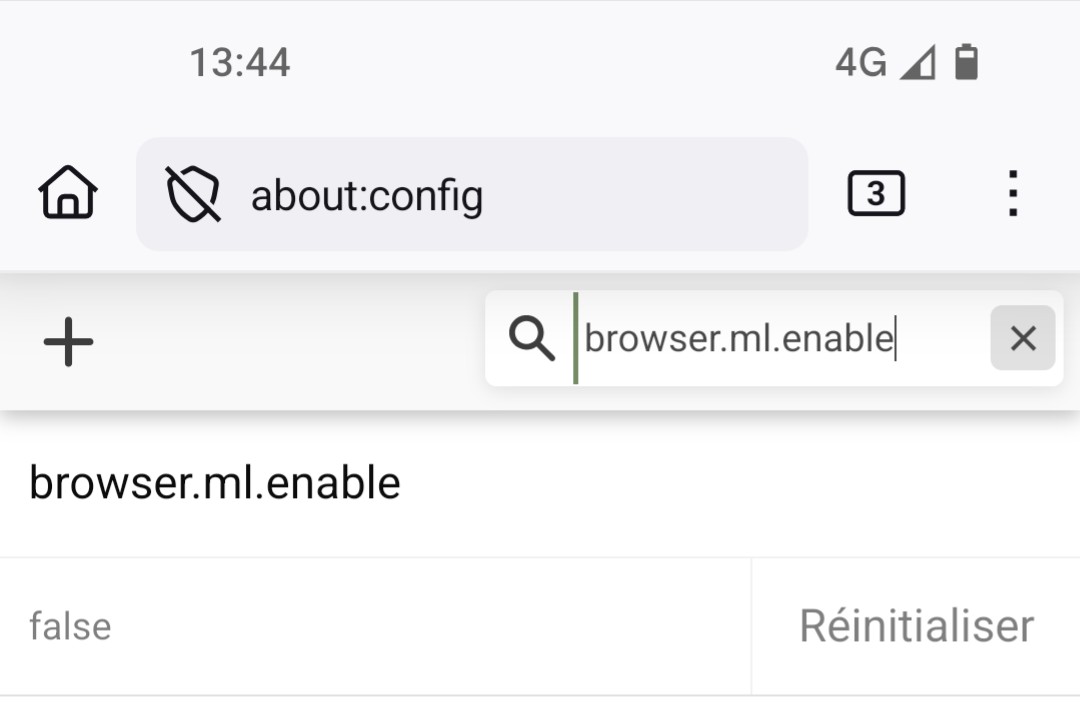The image size is (1080, 722).
Task: Tap the magnifier search icon
Action: point(531,340)
